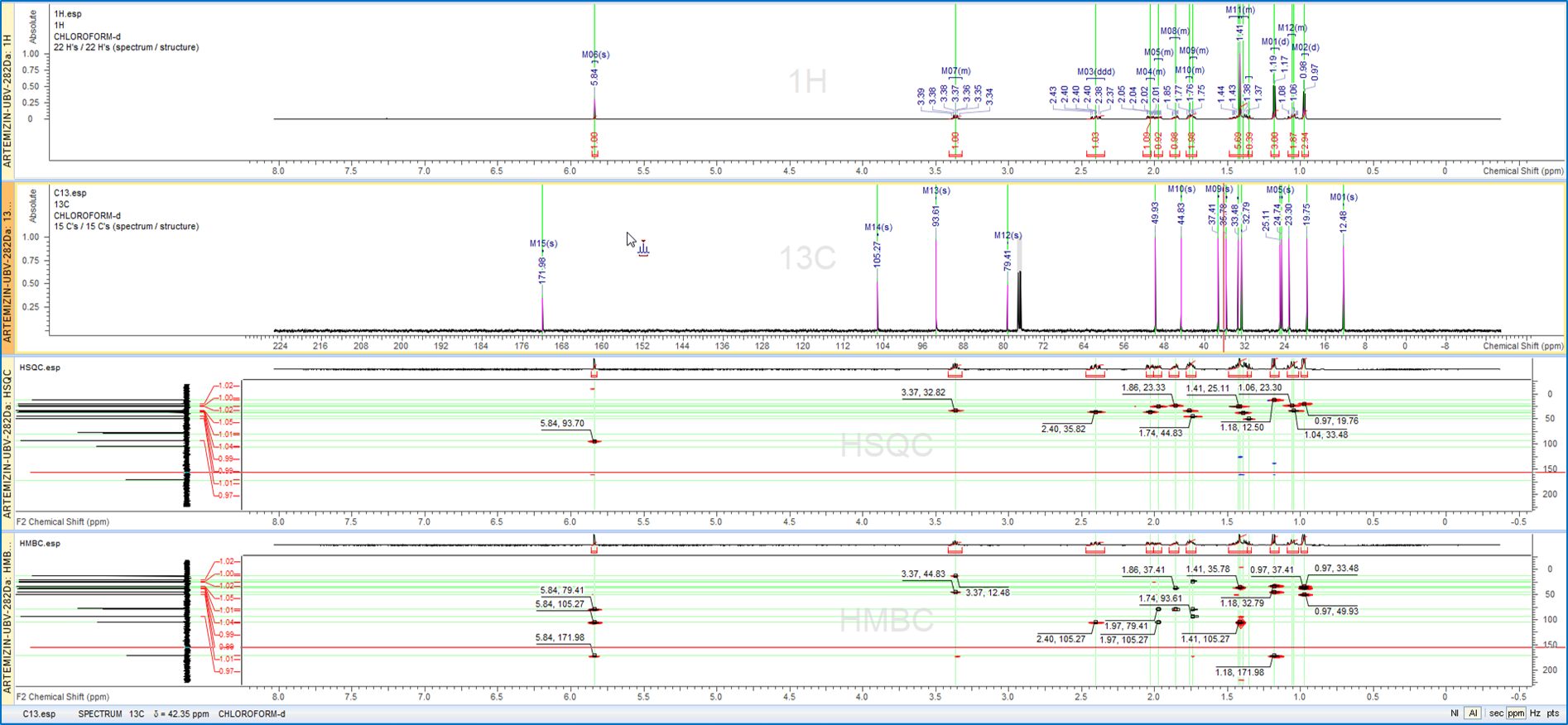
Task: Select HSQC cross-peak label 1.74, 44.83
Action: [x=1161, y=433]
